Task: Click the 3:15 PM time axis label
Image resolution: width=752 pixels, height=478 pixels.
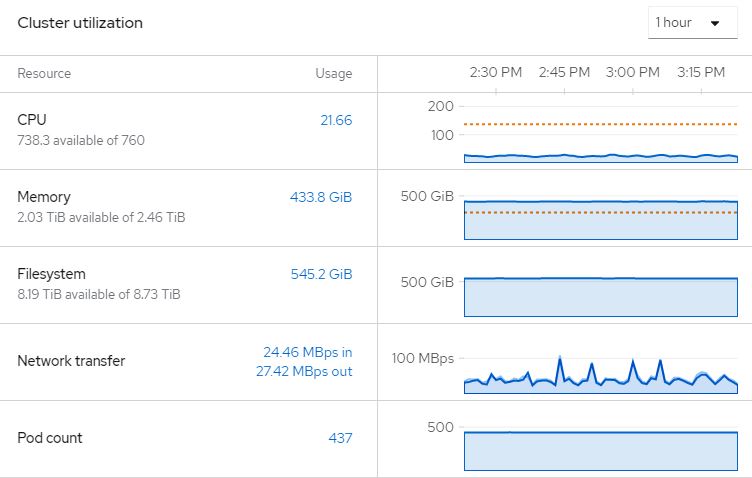Action: click(x=700, y=72)
